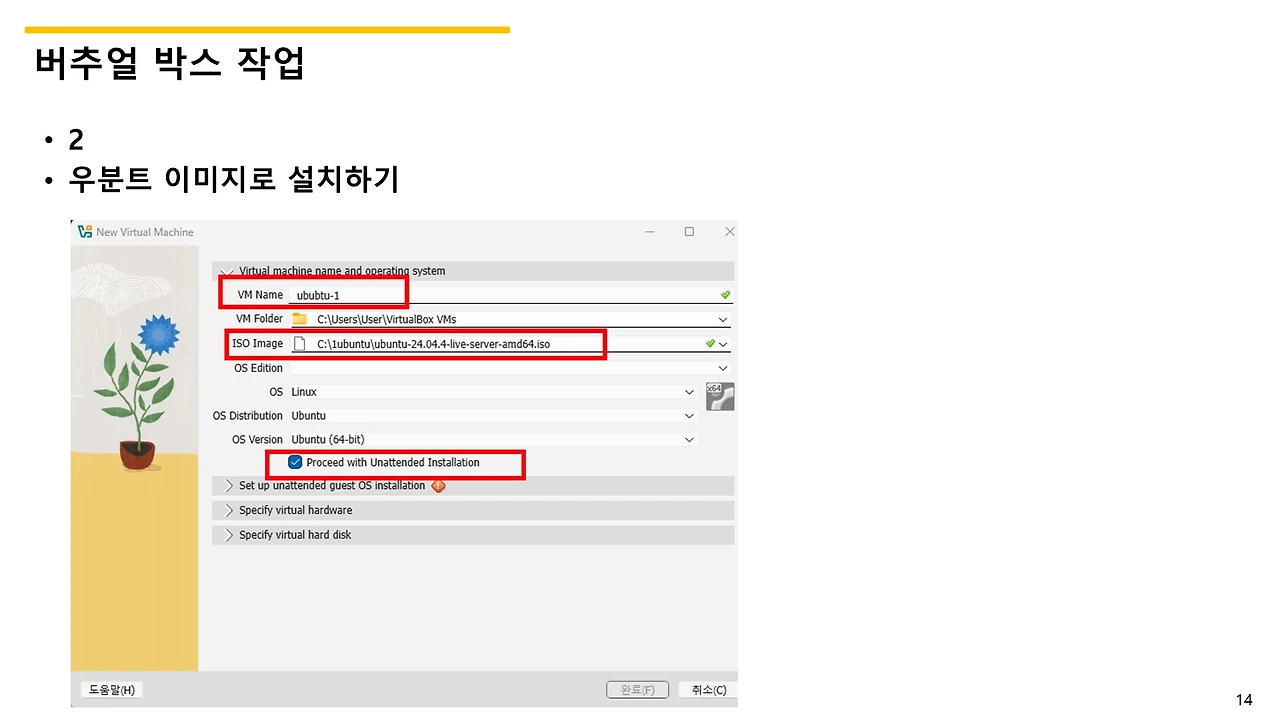
Task: Open the OS dropdown showing Linux
Action: (x=689, y=392)
